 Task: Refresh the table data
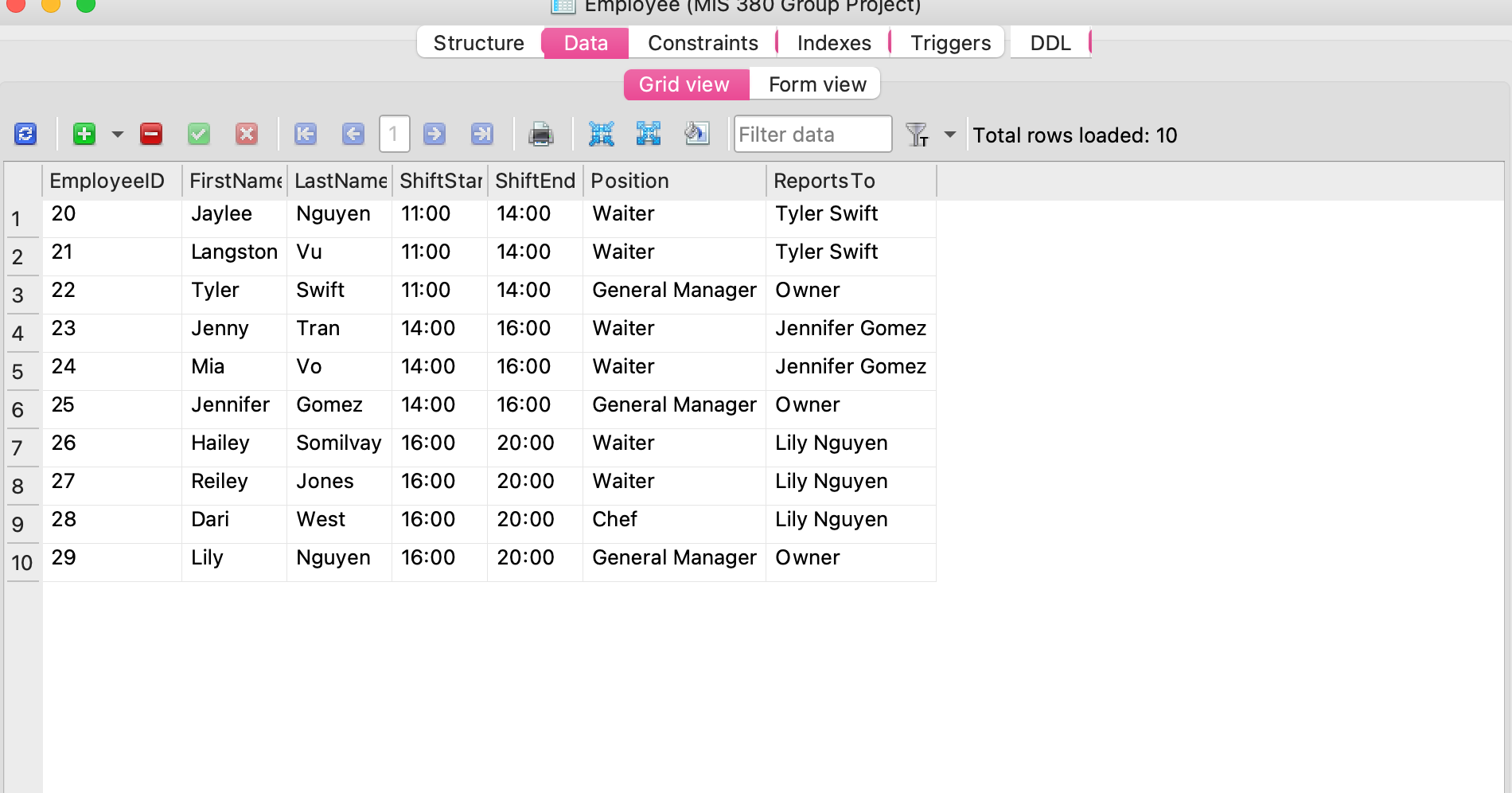click(x=25, y=134)
